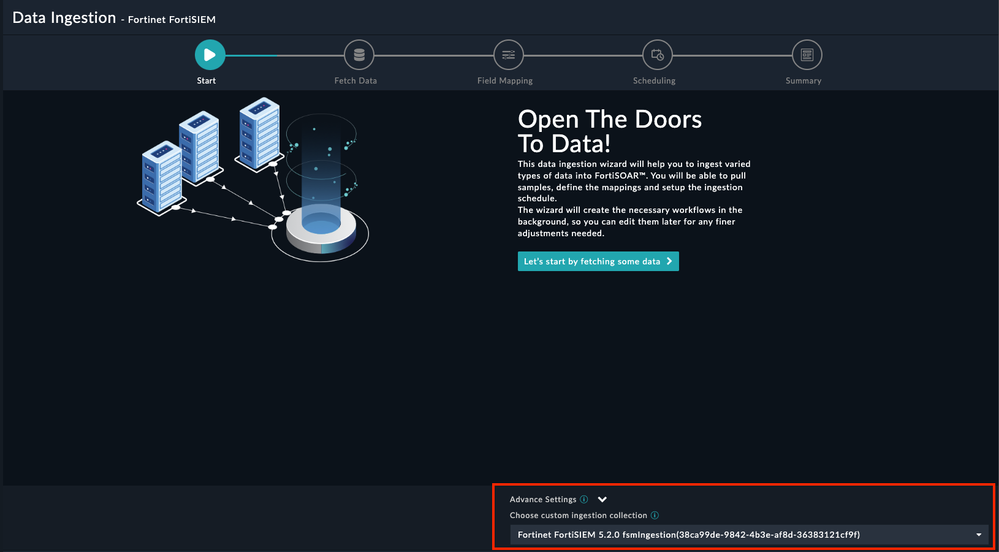
Task: Select the Summary step label
Action: [803, 81]
